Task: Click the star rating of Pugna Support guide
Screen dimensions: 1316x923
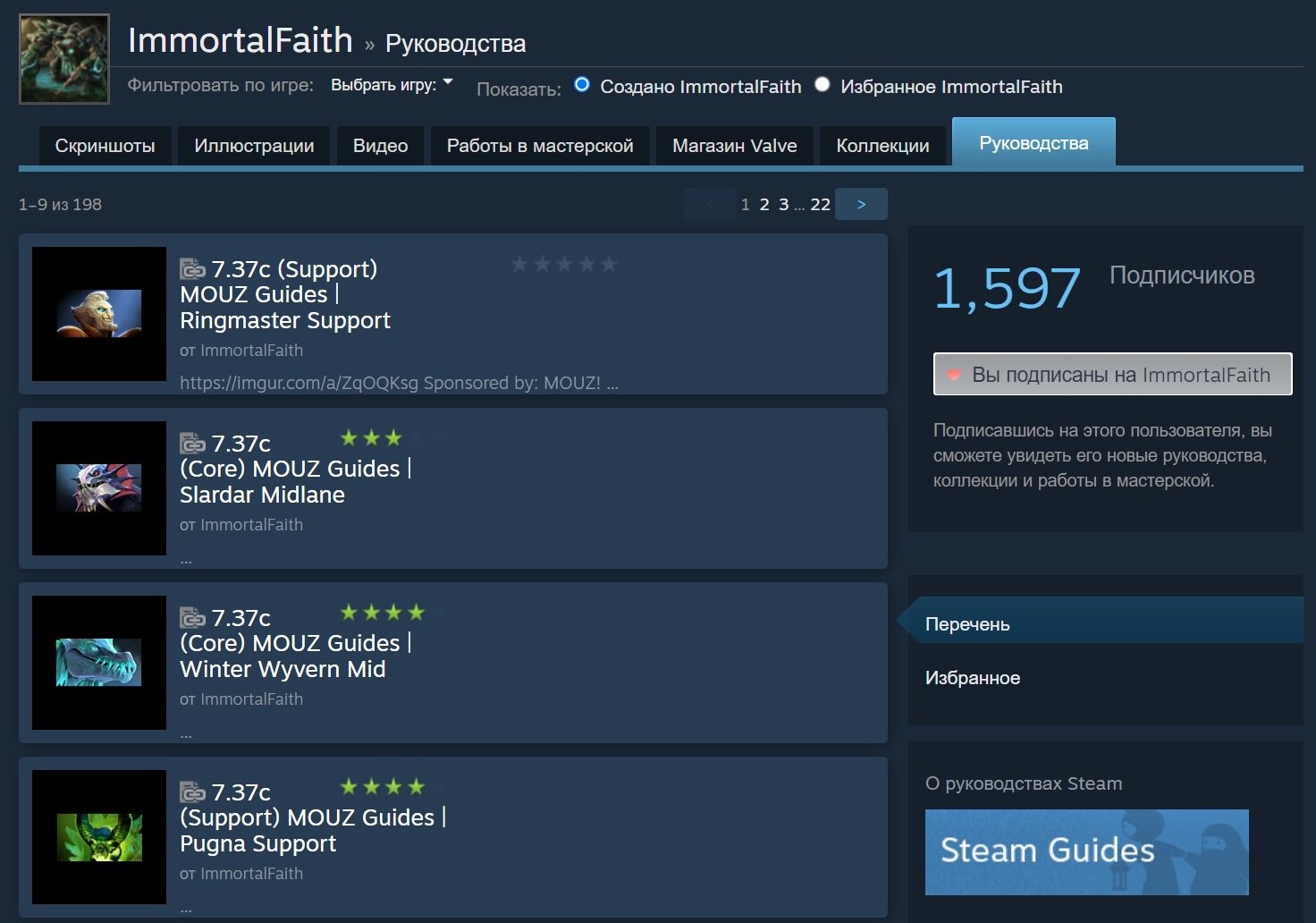Action: point(392,787)
